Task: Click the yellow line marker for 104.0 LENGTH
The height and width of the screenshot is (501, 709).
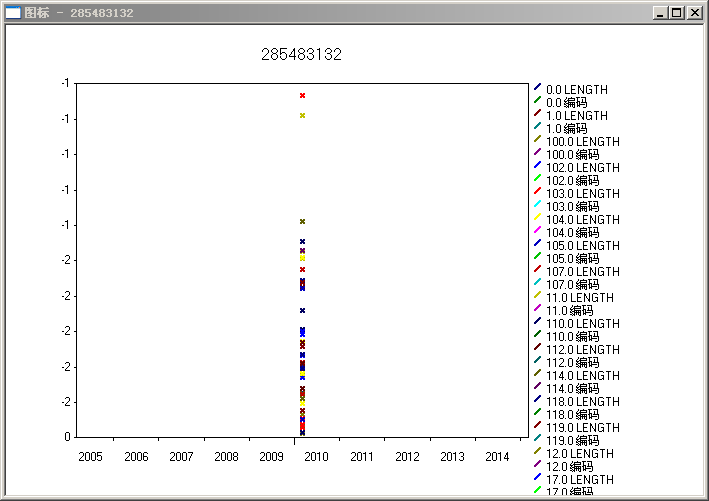Action: [x=537, y=217]
